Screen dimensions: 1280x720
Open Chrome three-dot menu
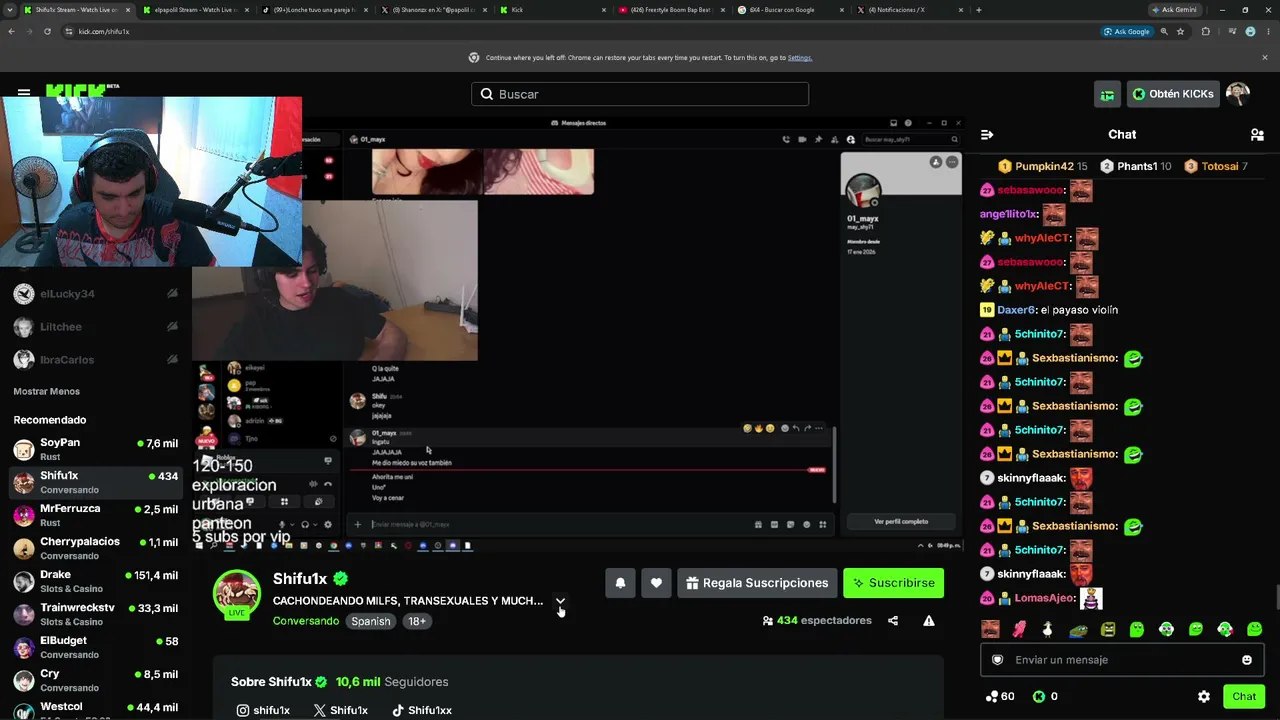point(1267,31)
